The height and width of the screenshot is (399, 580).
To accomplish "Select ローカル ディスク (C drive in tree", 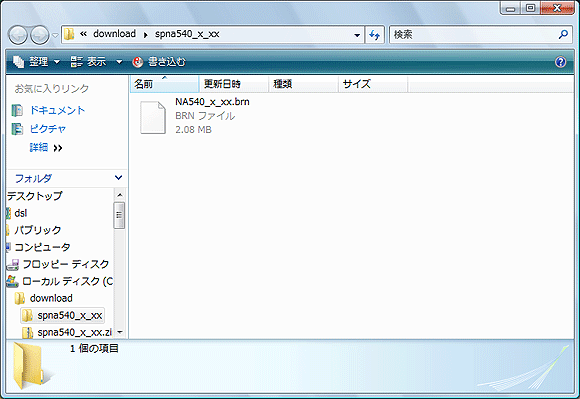I will [x=67, y=281].
